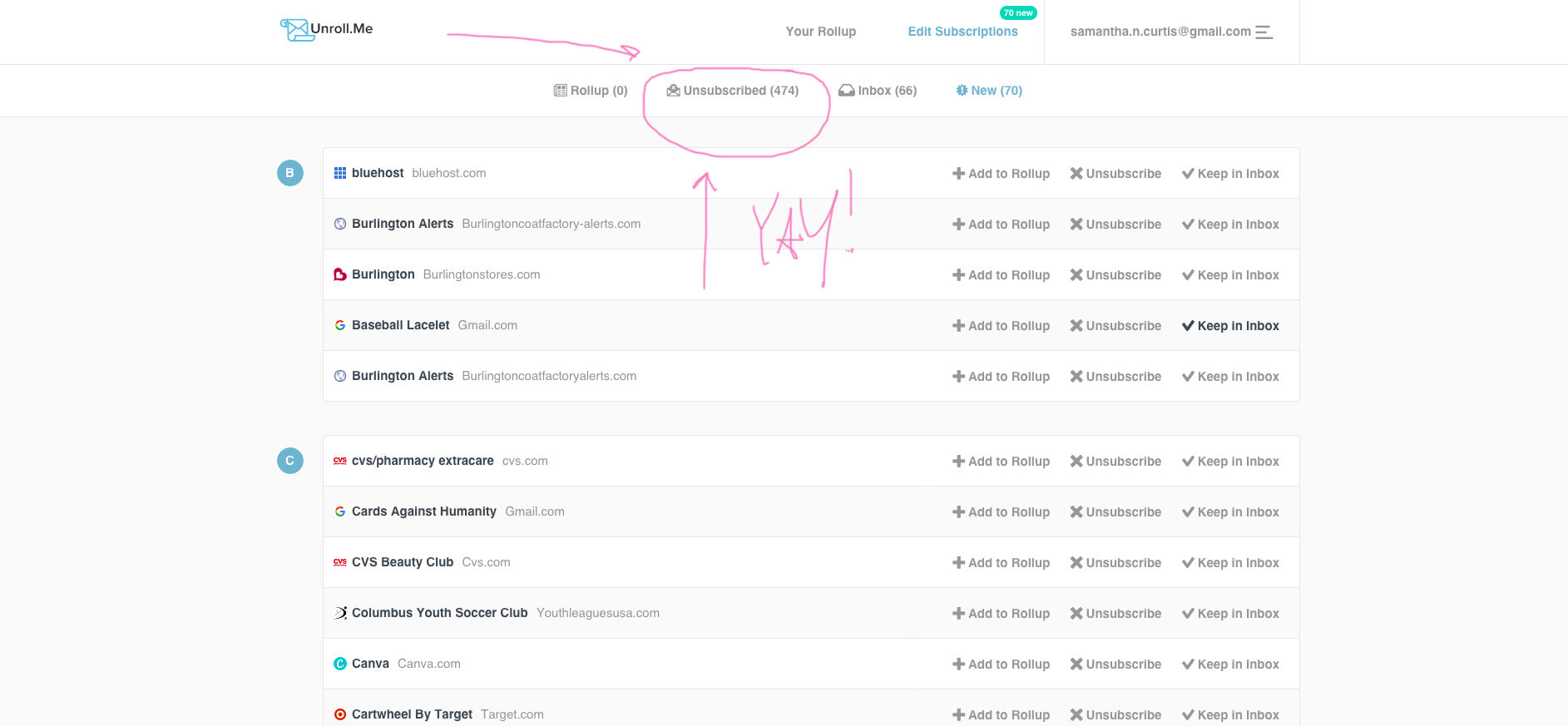Add Cards Against Humanity to Rollup
The height and width of the screenshot is (726, 1568).
(1002, 512)
